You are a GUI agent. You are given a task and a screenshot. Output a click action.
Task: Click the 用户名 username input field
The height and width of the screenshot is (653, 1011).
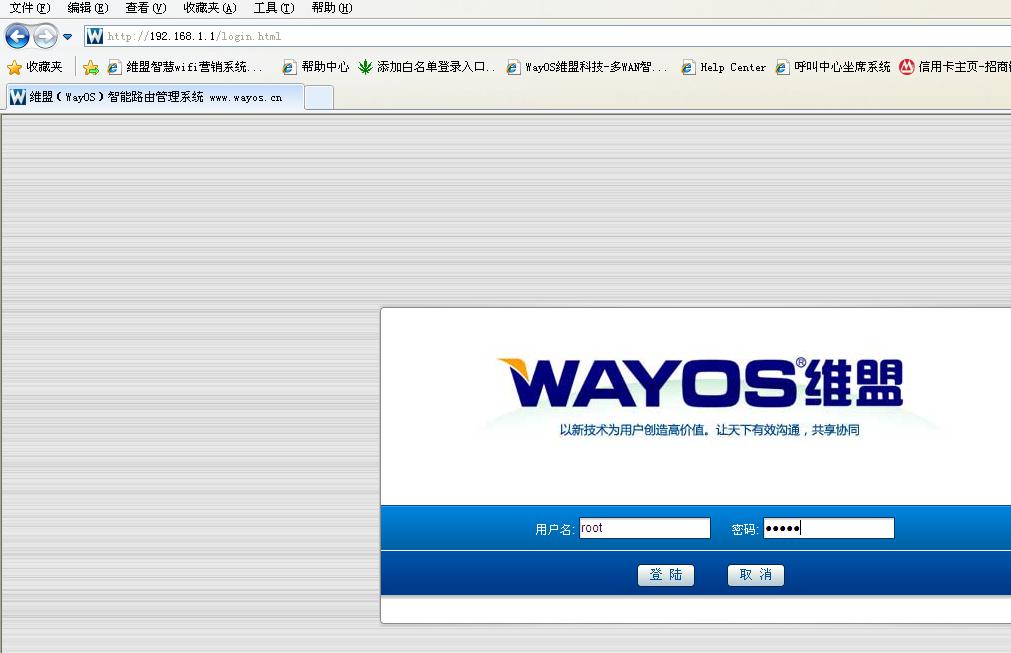(x=644, y=528)
